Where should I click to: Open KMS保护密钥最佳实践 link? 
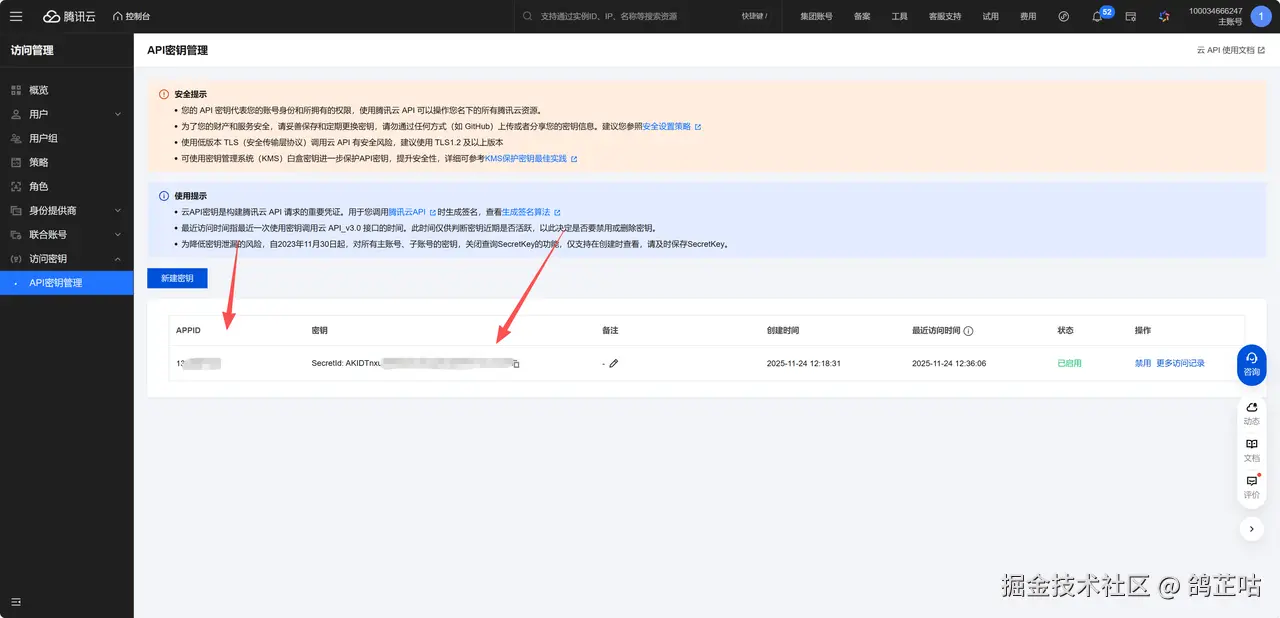531,159
